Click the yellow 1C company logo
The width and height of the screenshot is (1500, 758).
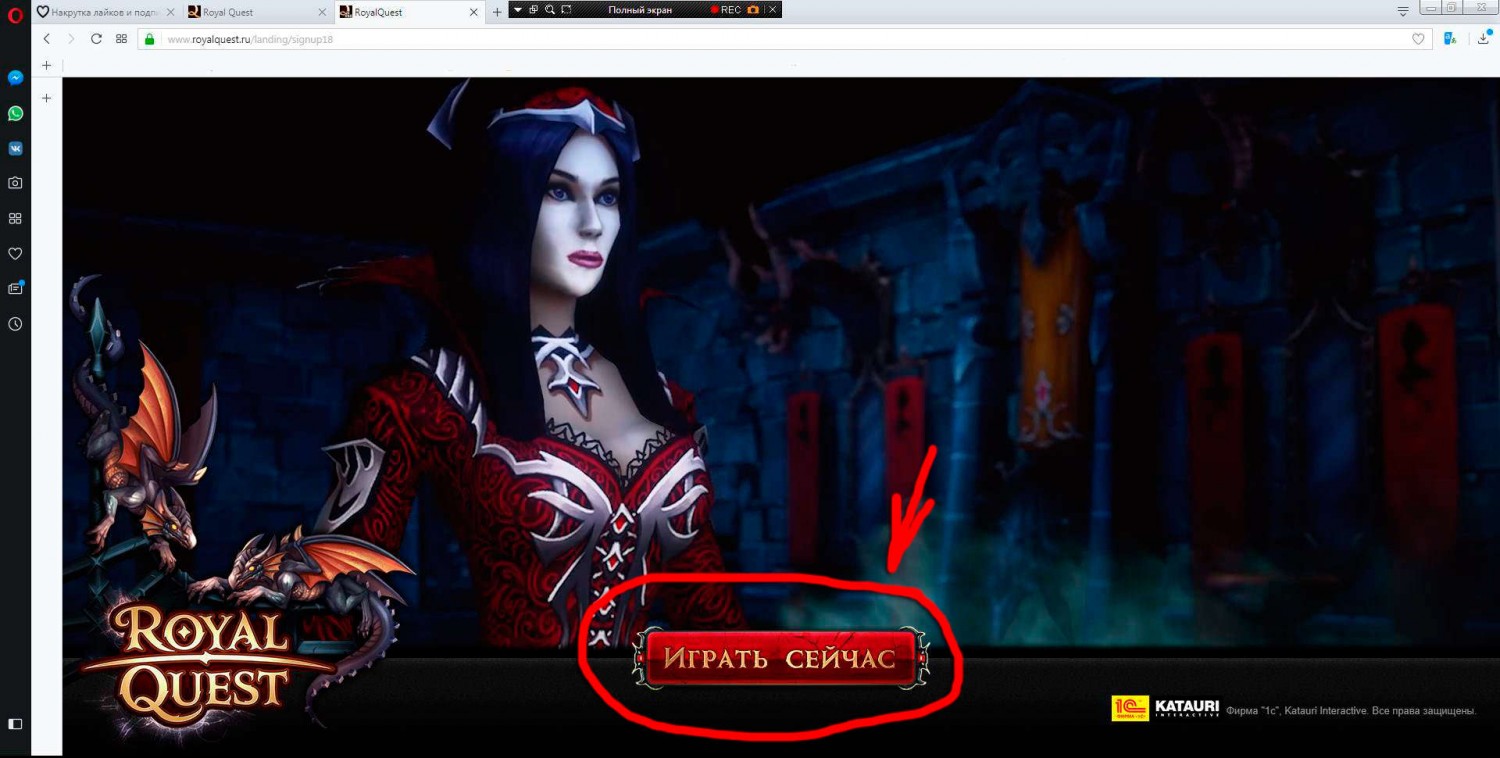tap(1130, 708)
